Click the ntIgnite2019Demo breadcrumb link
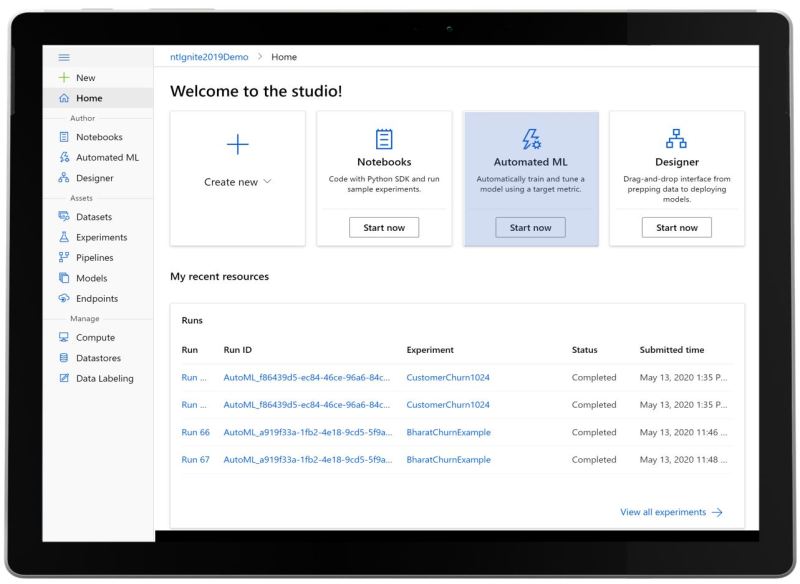Screen dimensions: 800x584 pyautogui.click(x=209, y=57)
